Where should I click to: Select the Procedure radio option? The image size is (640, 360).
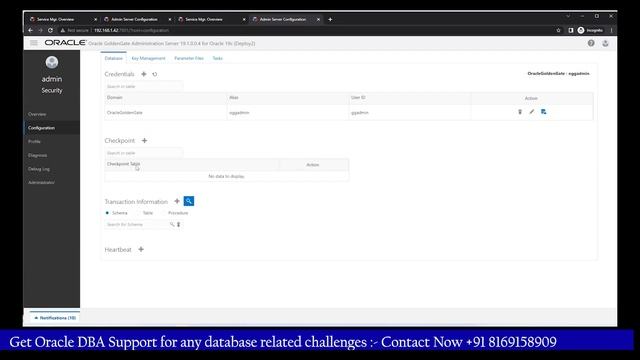(x=164, y=213)
